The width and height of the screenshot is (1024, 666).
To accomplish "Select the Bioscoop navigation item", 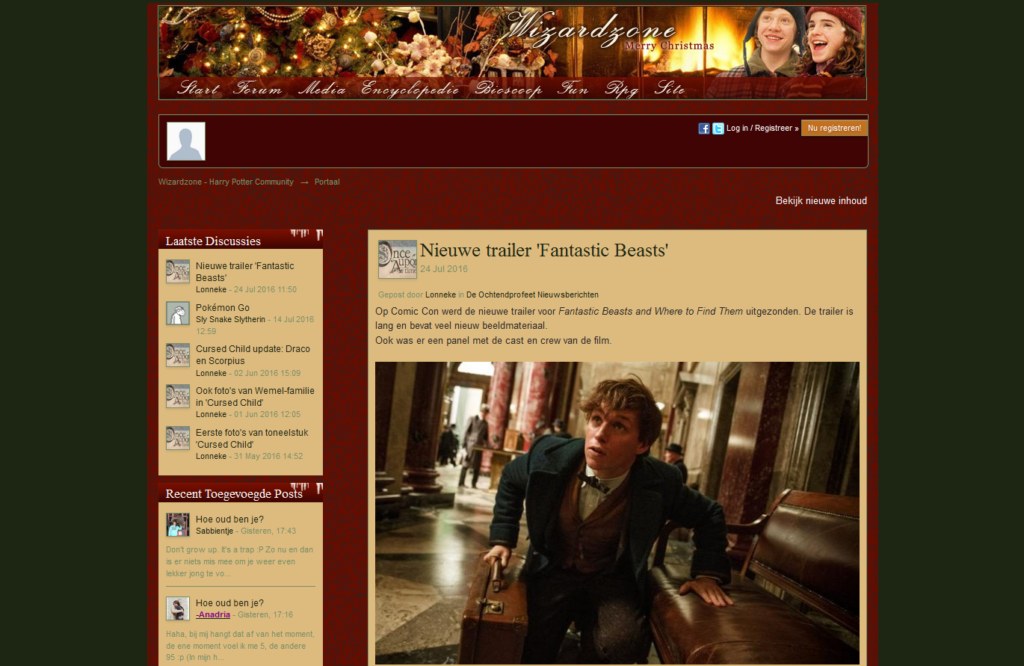I will tap(508, 89).
